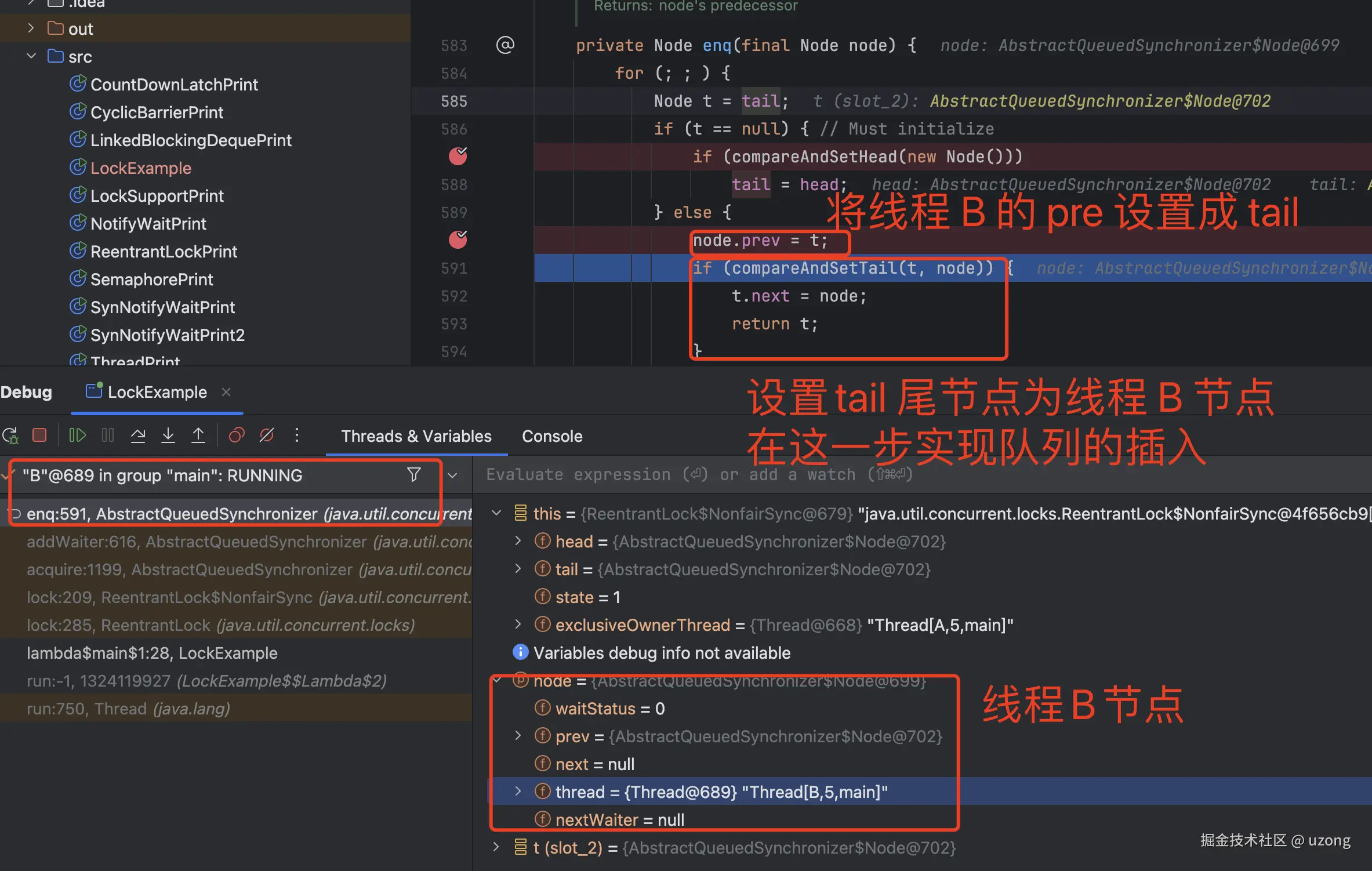The width and height of the screenshot is (1372, 871).
Task: Toggle breakpoint on node.prev line
Action: tap(458, 239)
